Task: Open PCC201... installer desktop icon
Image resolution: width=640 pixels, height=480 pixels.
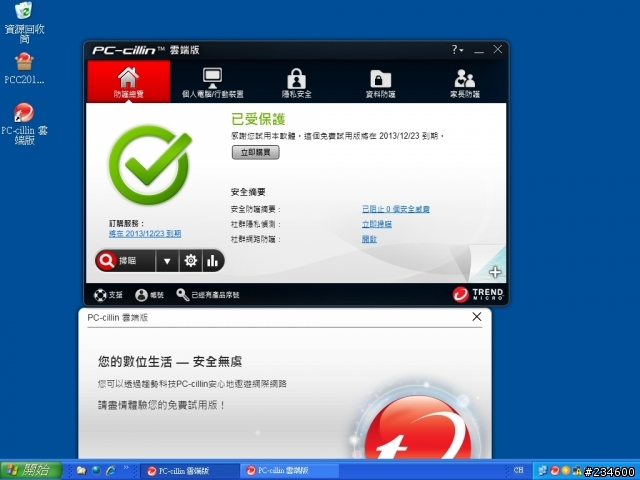Action: tap(24, 68)
